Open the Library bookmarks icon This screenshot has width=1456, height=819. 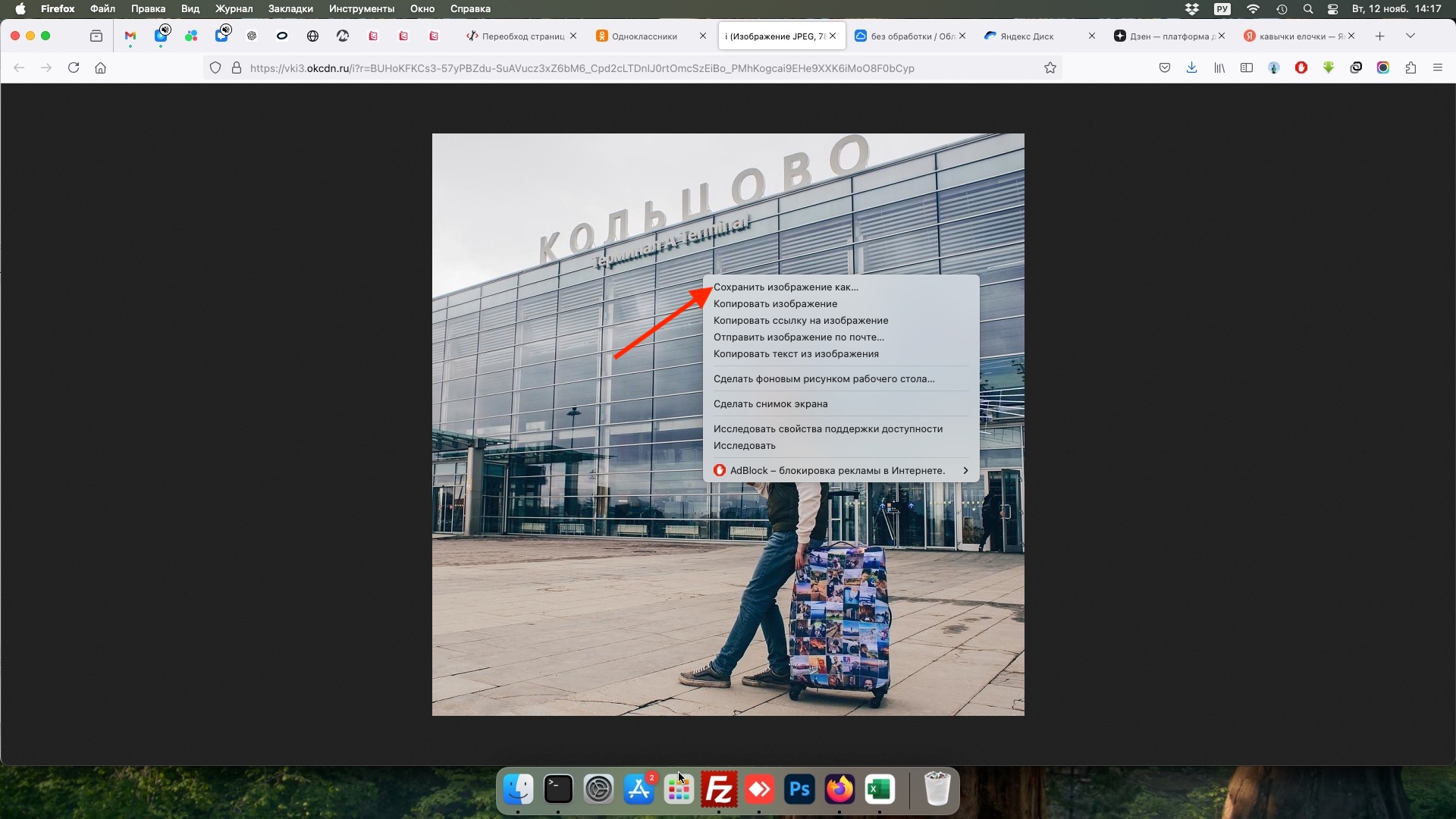[1219, 67]
